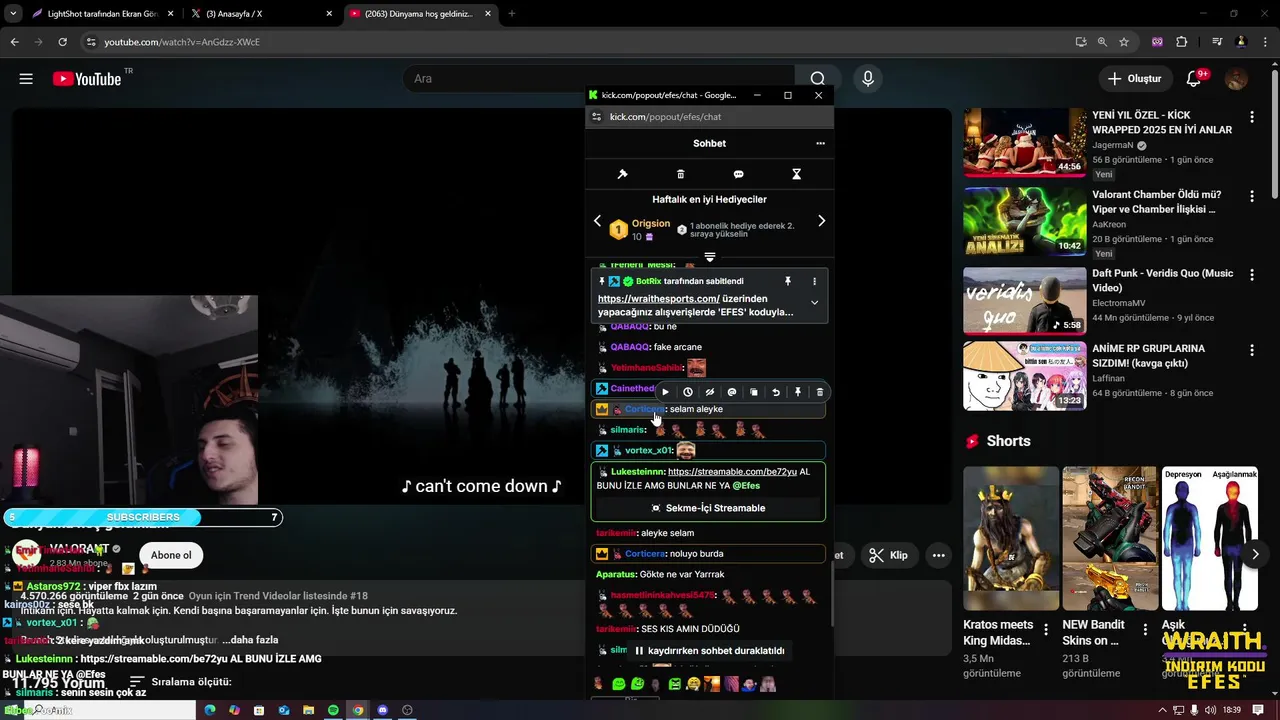
Task: Click the @ mention icon in action bar
Action: pyautogui.click(x=732, y=392)
